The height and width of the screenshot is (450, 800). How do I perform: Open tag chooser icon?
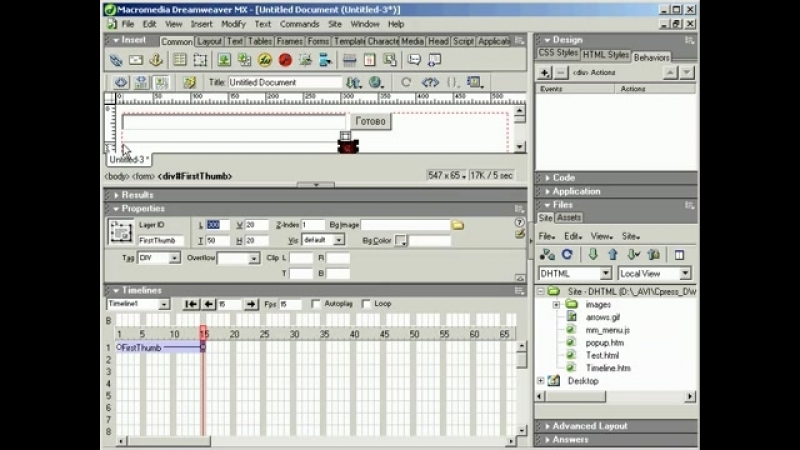click(434, 60)
